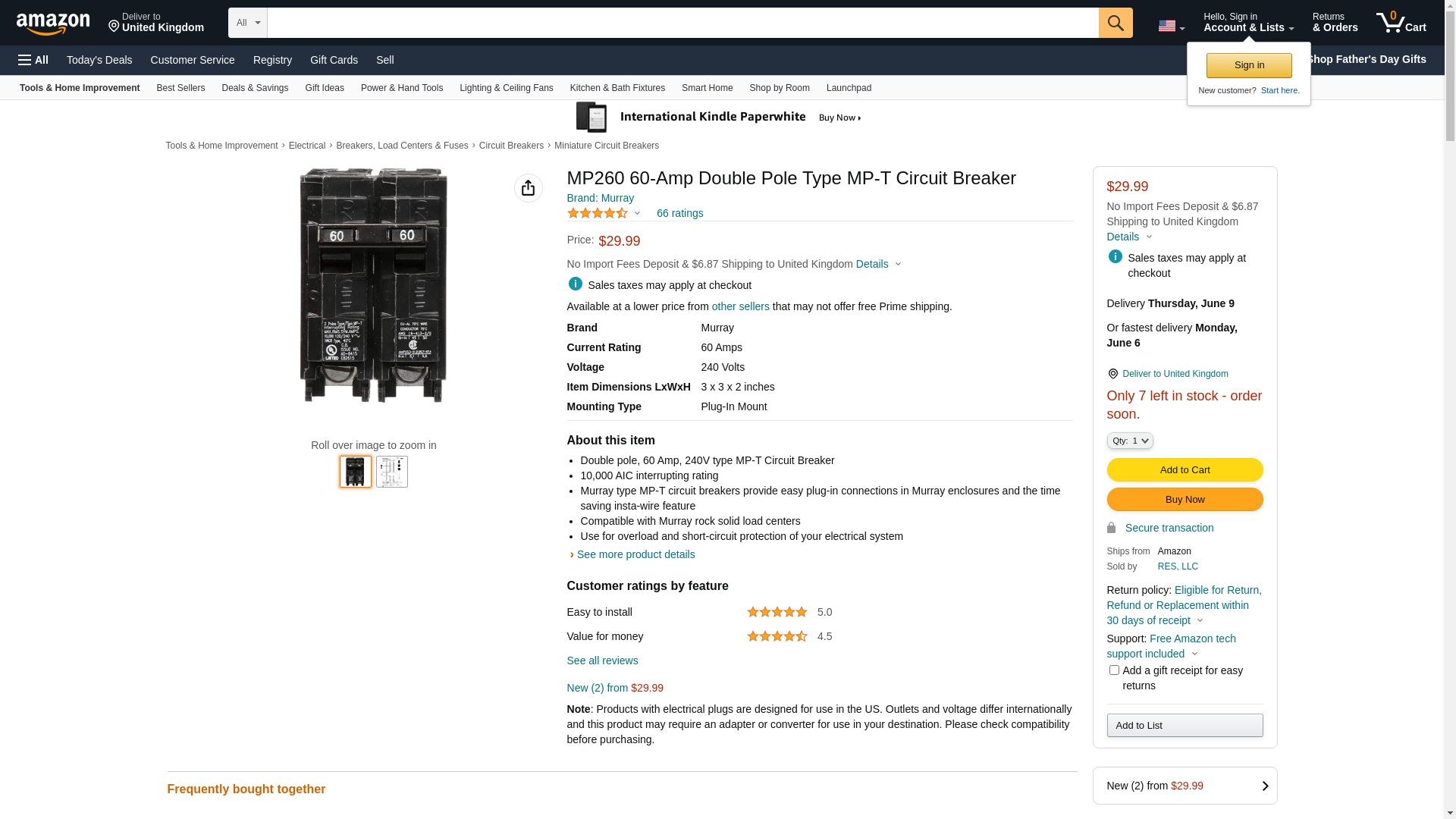Screen dimensions: 1456x819
Task: Open the quantity dropdown
Action: pyautogui.click(x=1129, y=441)
